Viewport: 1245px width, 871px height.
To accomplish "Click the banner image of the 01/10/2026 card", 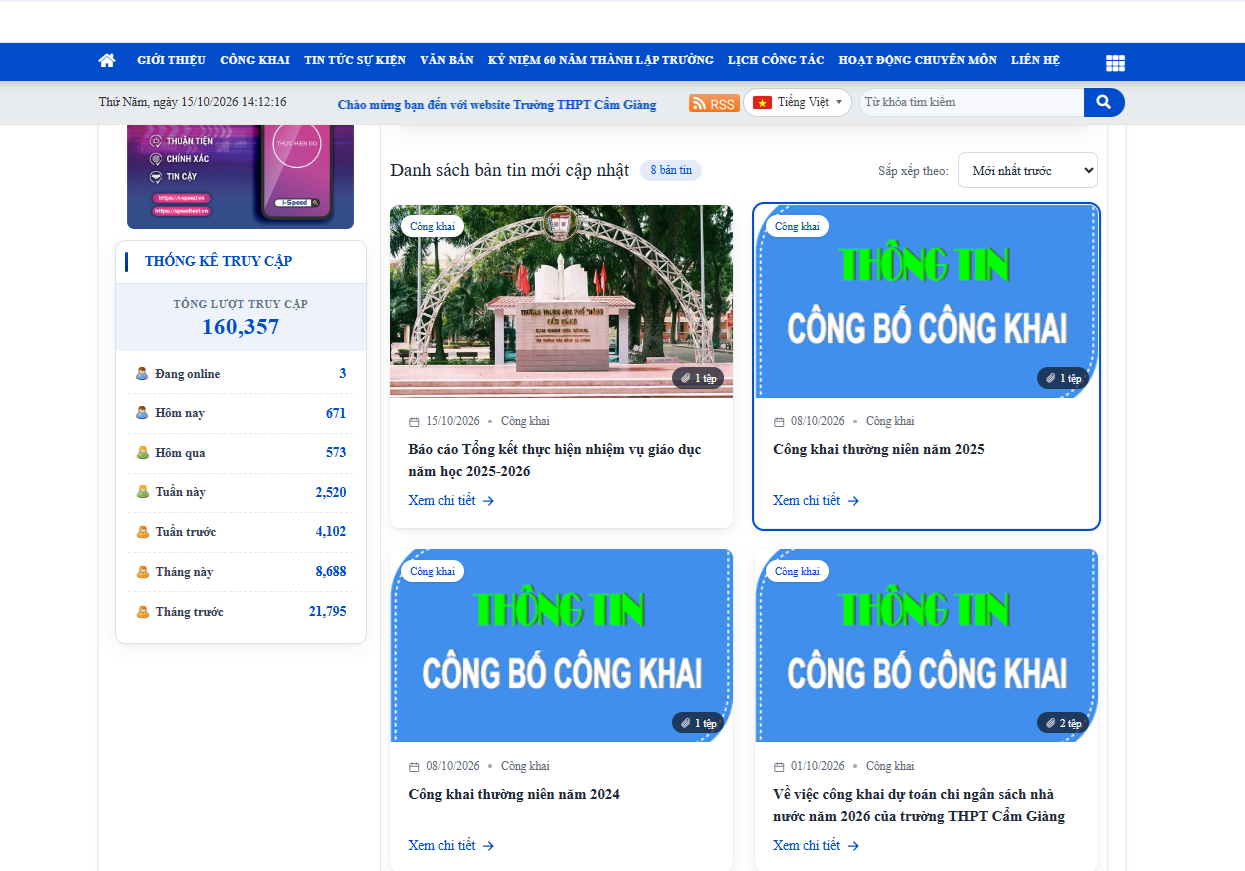I will tap(926, 646).
